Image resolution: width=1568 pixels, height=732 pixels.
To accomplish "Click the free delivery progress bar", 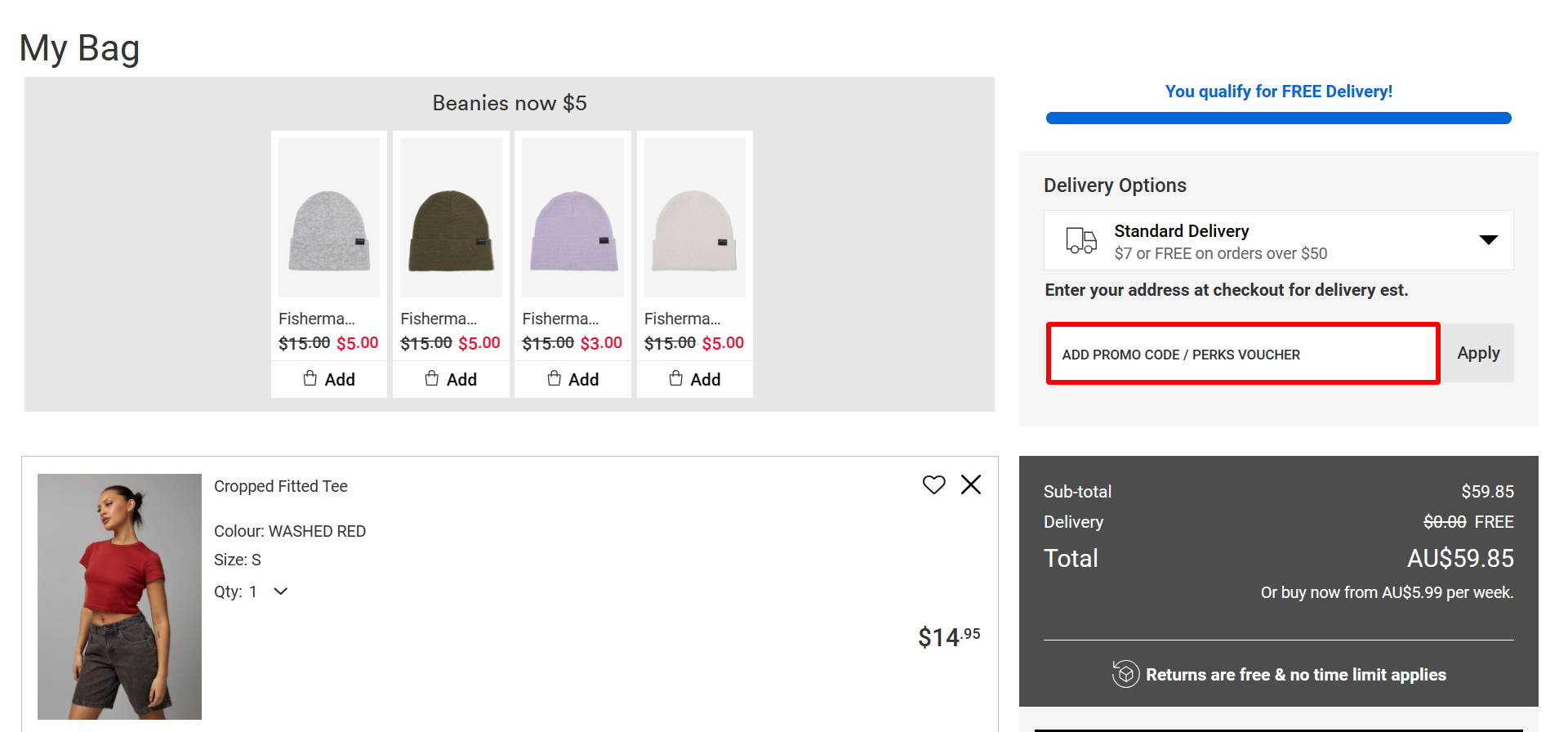I will click(x=1278, y=118).
